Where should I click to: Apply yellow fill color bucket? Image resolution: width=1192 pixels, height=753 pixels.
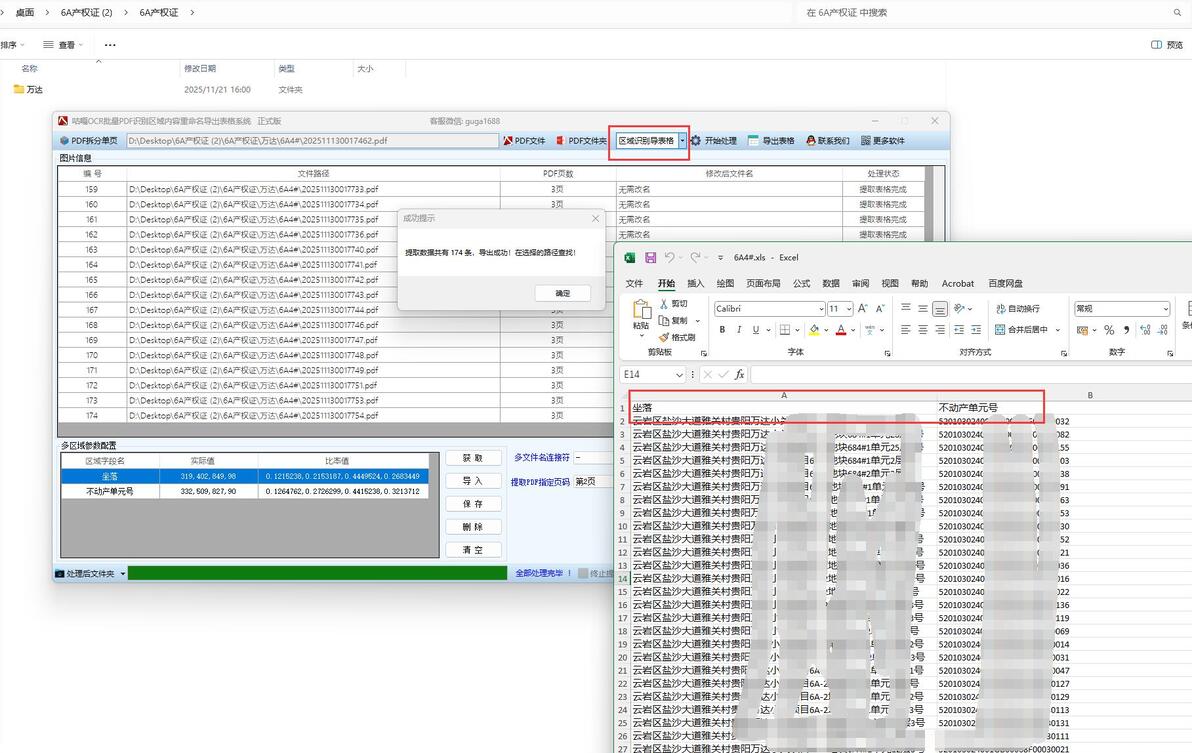[814, 330]
